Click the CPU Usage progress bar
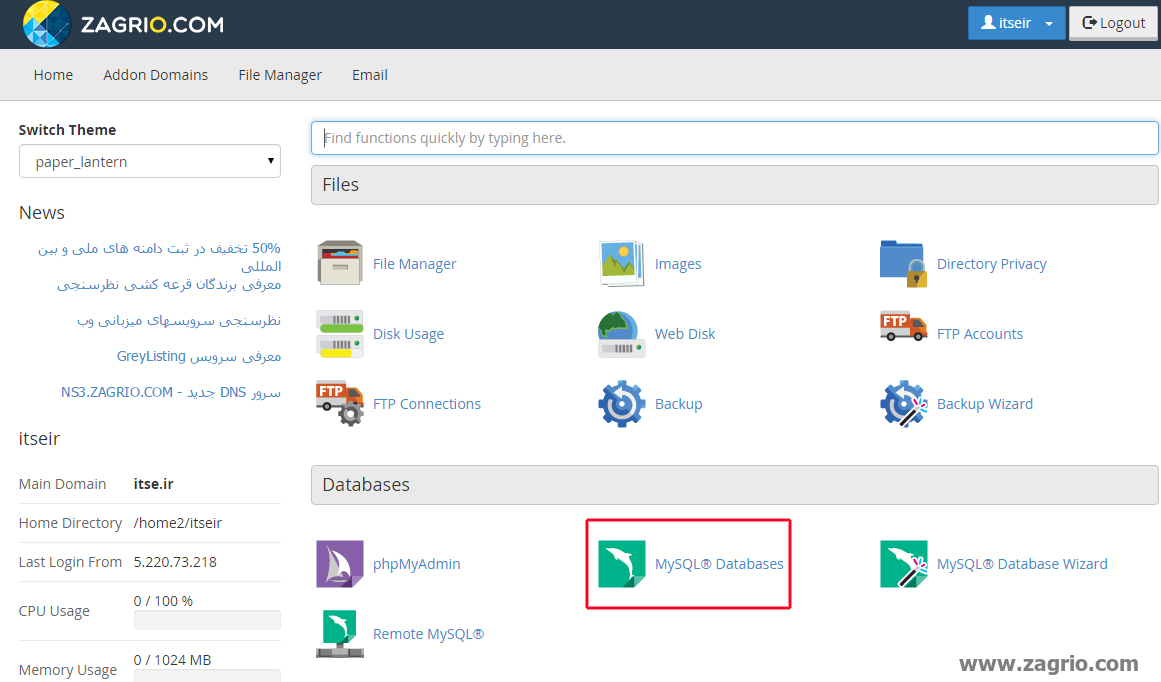The height and width of the screenshot is (682, 1161). click(x=207, y=620)
